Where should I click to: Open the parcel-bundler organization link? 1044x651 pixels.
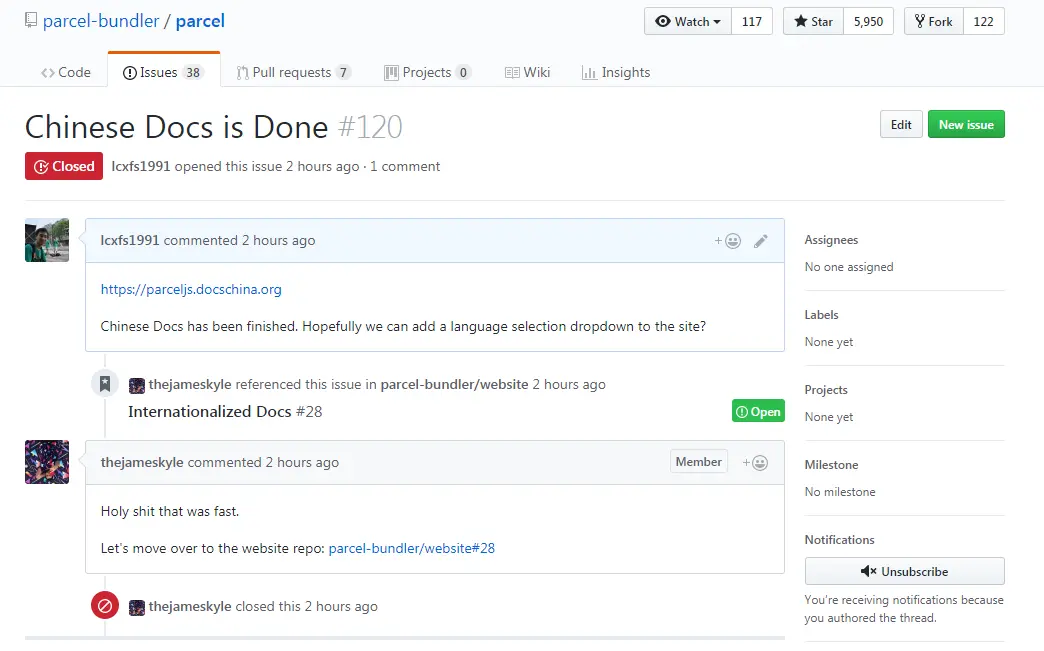tap(101, 21)
